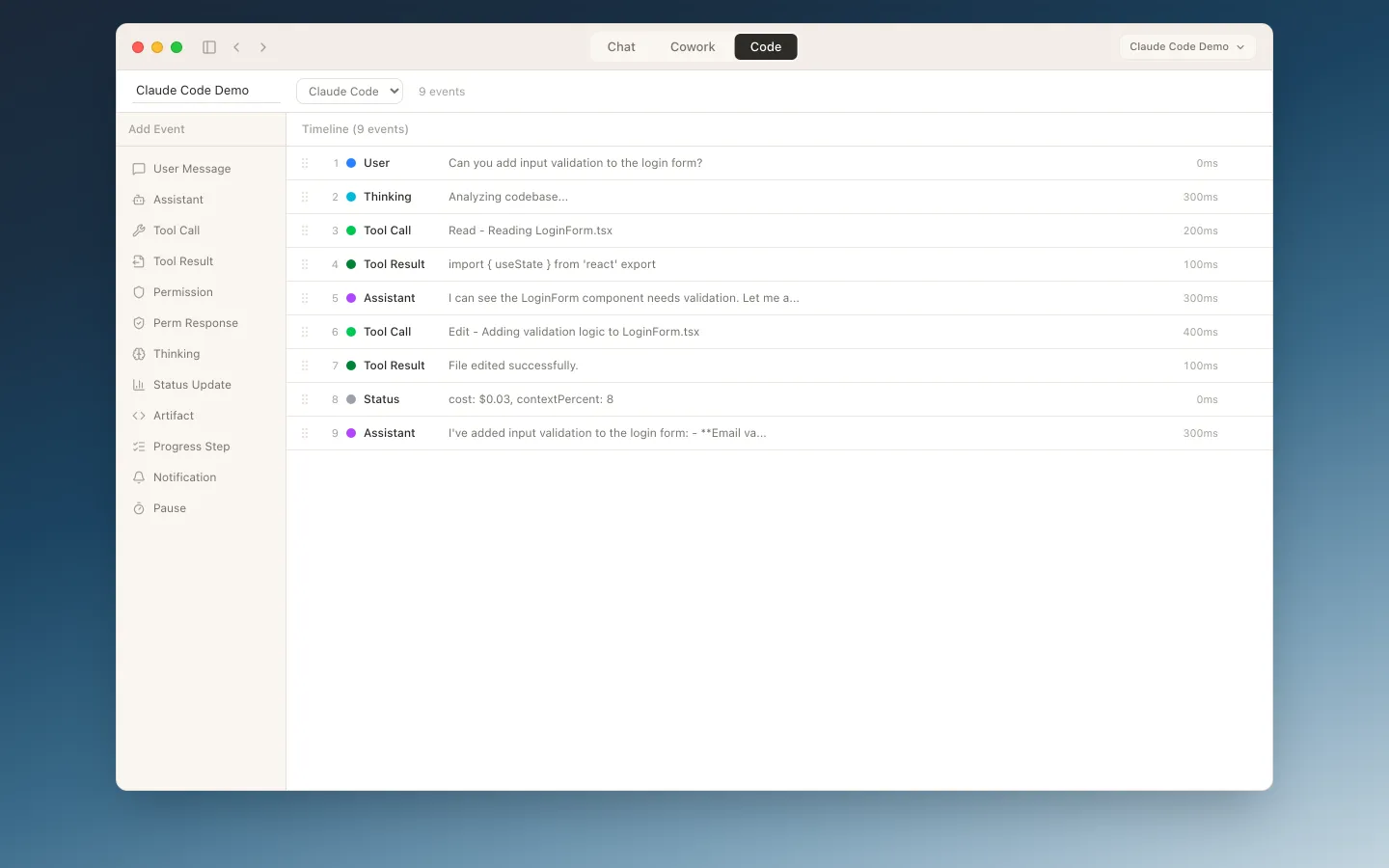
Task: Switch to the Cowork tab
Action: click(x=693, y=46)
